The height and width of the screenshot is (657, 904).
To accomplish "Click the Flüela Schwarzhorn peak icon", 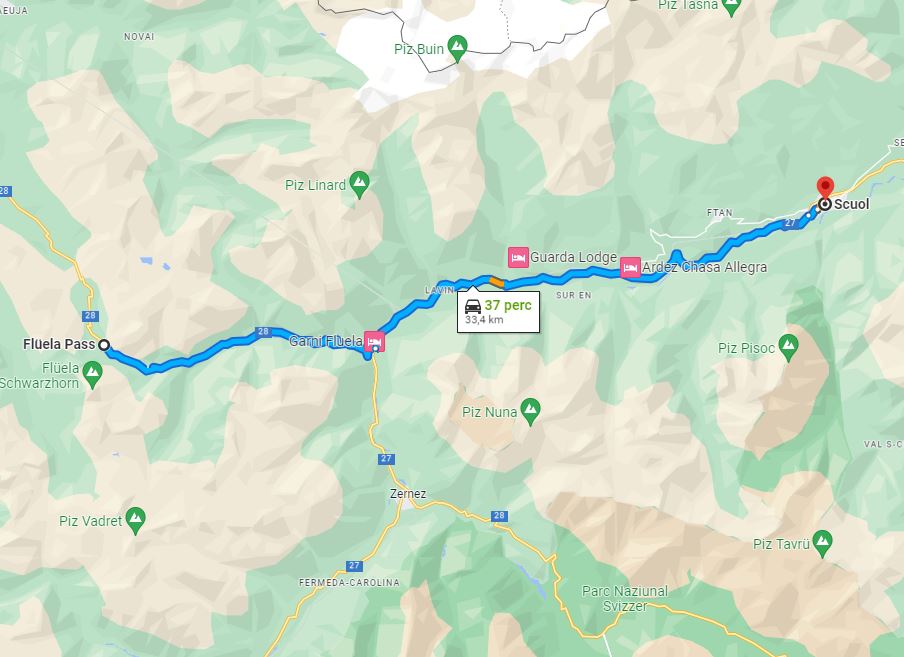I will coord(92,374).
